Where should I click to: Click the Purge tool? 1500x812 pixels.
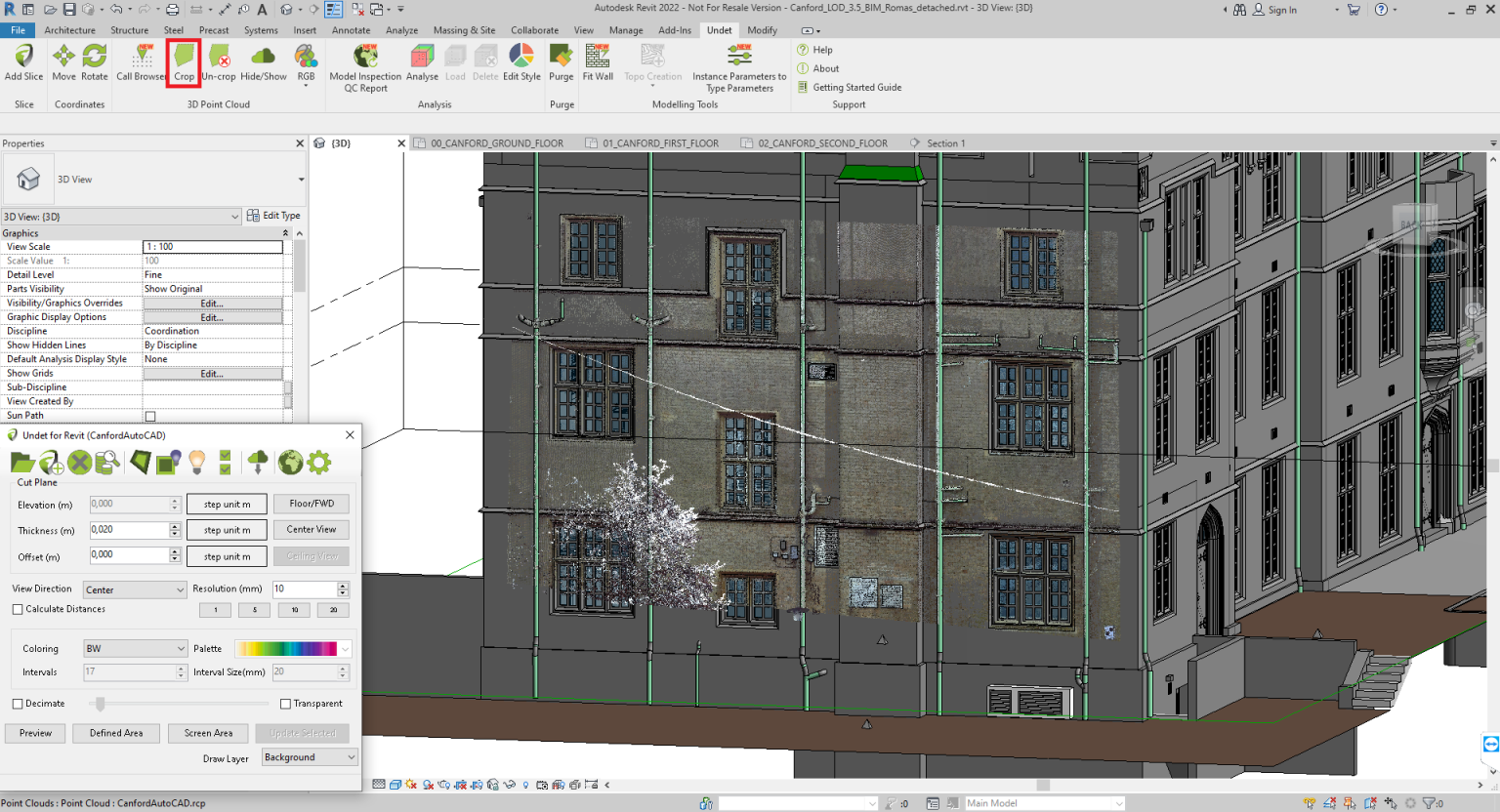pos(562,62)
